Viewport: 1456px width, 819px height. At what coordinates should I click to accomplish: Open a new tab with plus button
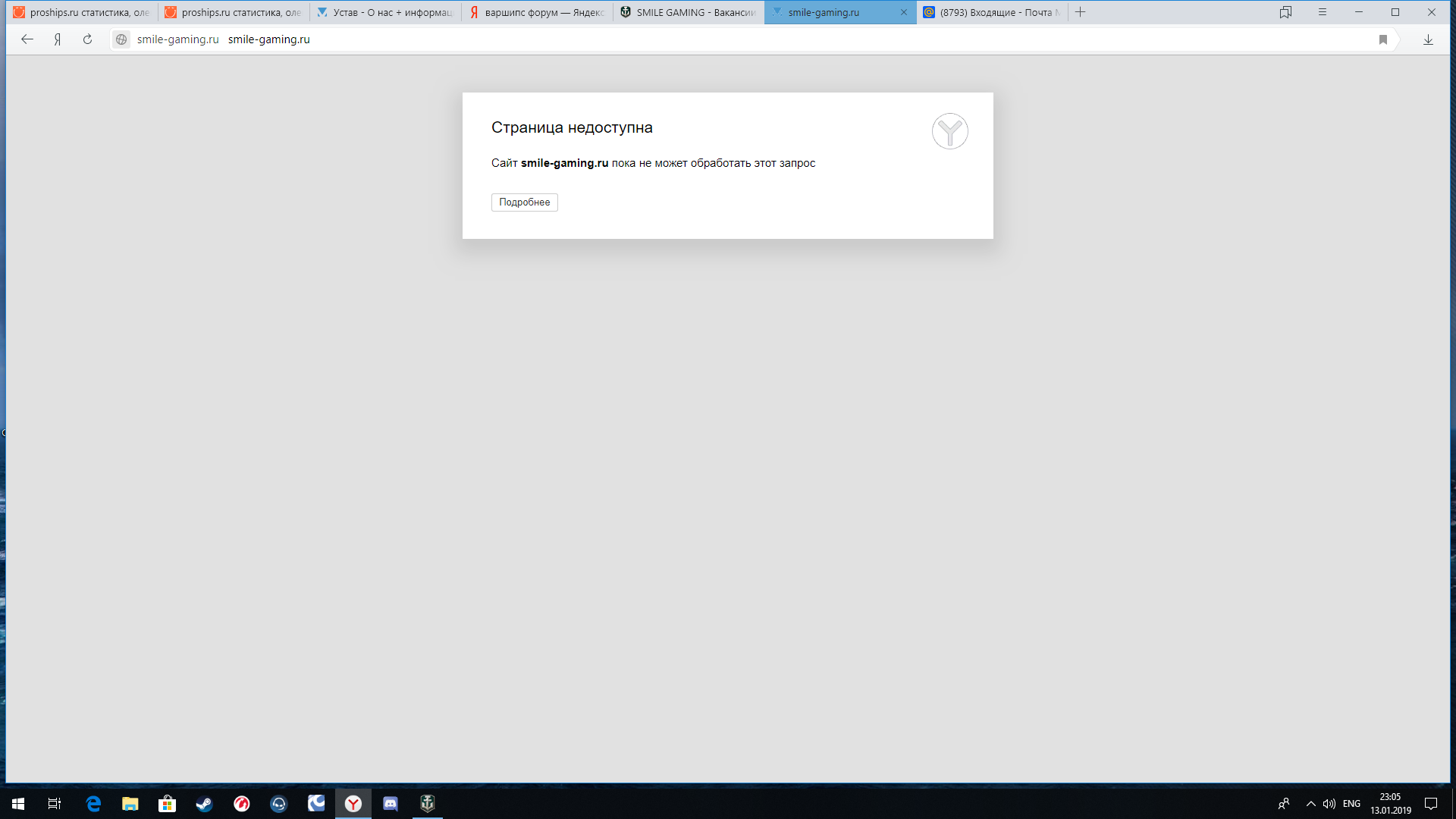click(1080, 12)
